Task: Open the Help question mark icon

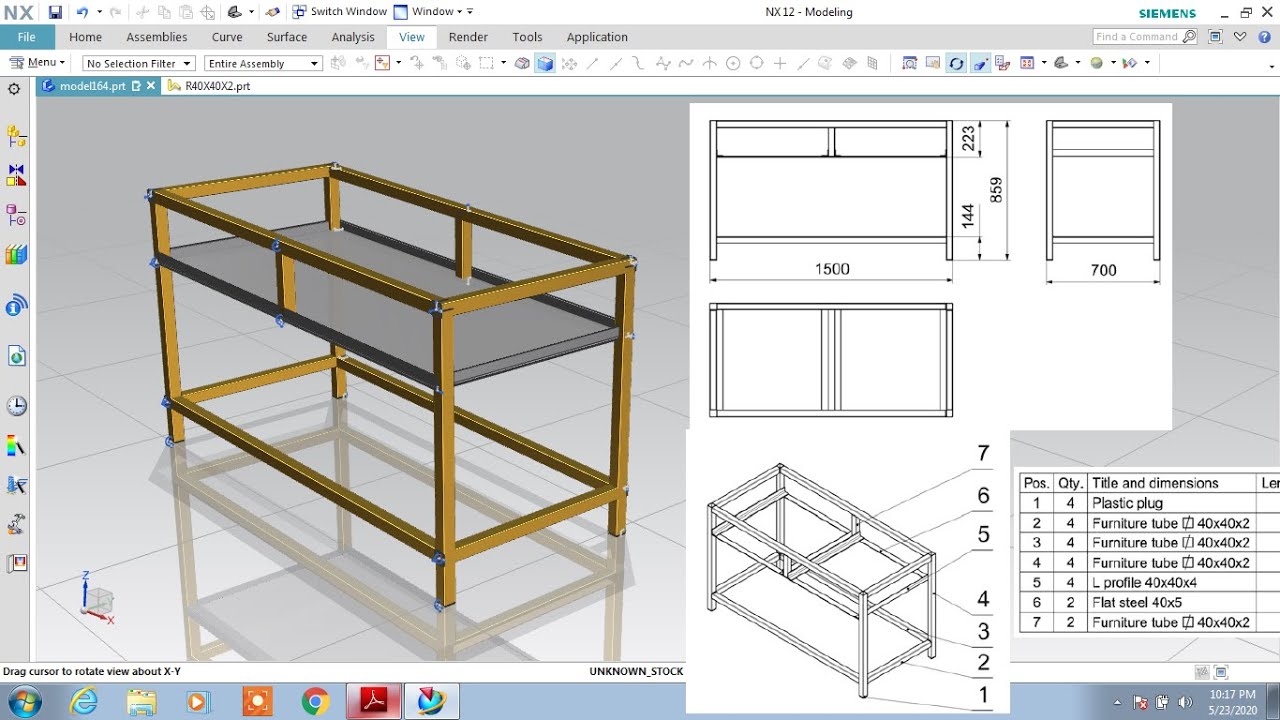Action: 1262,37
